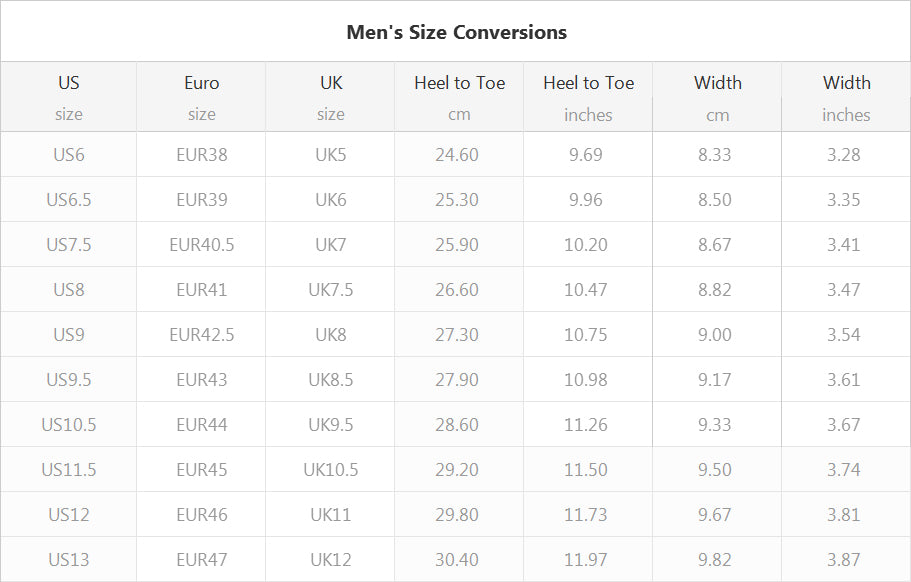Select the UK8.5 cell
Image resolution: width=911 pixels, height=582 pixels.
[330, 379]
